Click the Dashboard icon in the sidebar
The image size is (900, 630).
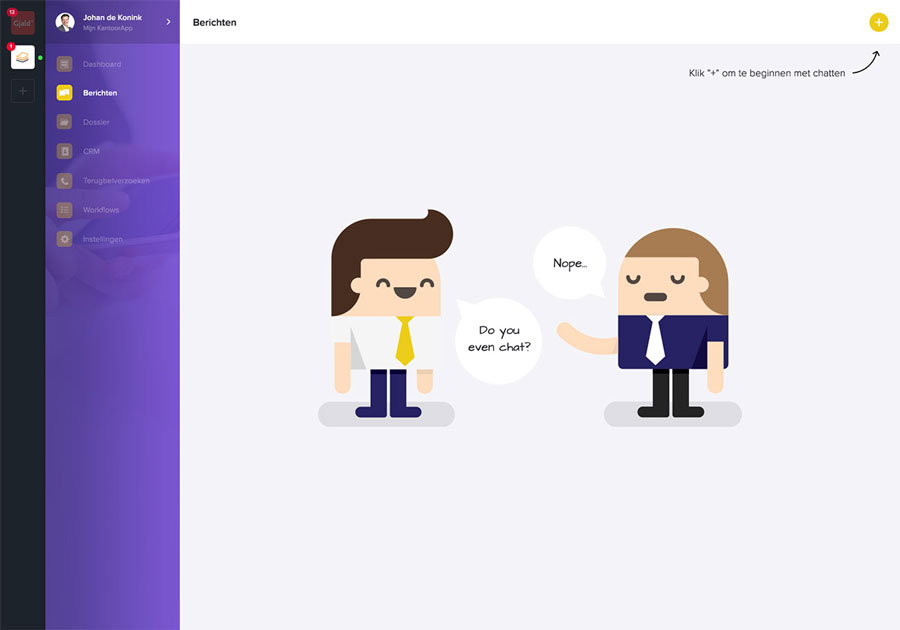click(64, 64)
